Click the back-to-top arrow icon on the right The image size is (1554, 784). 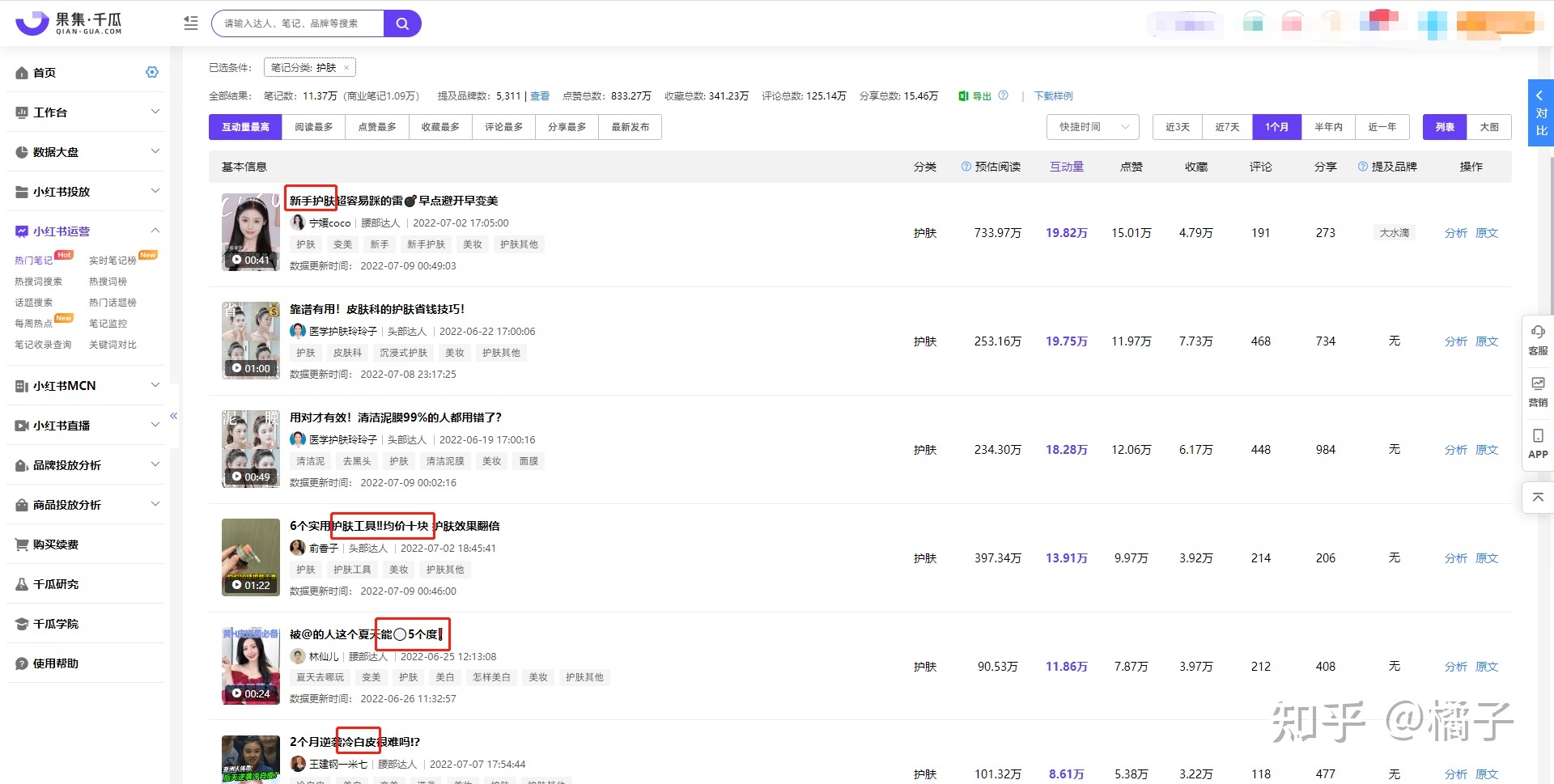(x=1537, y=497)
